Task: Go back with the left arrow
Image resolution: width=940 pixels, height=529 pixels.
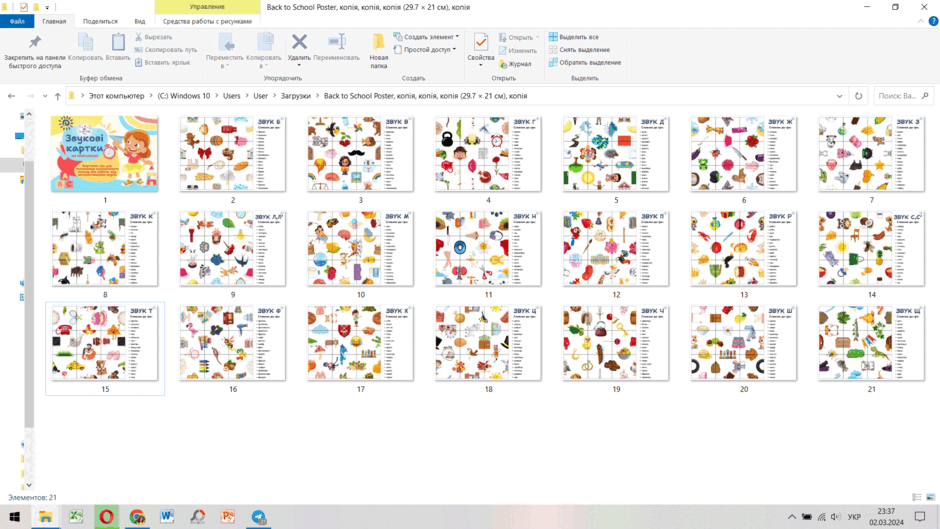Action: tap(11, 96)
